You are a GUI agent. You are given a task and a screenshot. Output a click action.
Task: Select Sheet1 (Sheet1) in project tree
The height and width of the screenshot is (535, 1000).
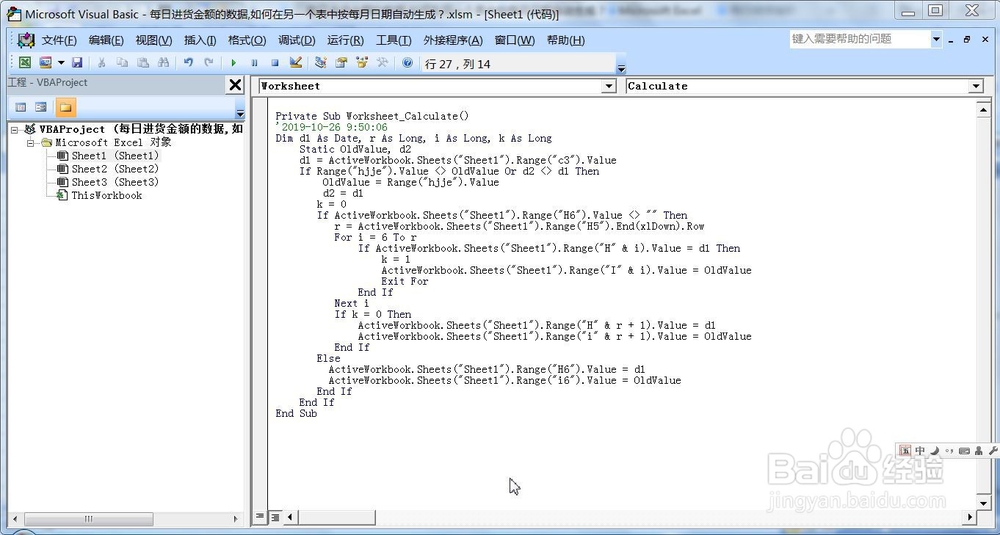(x=115, y=156)
